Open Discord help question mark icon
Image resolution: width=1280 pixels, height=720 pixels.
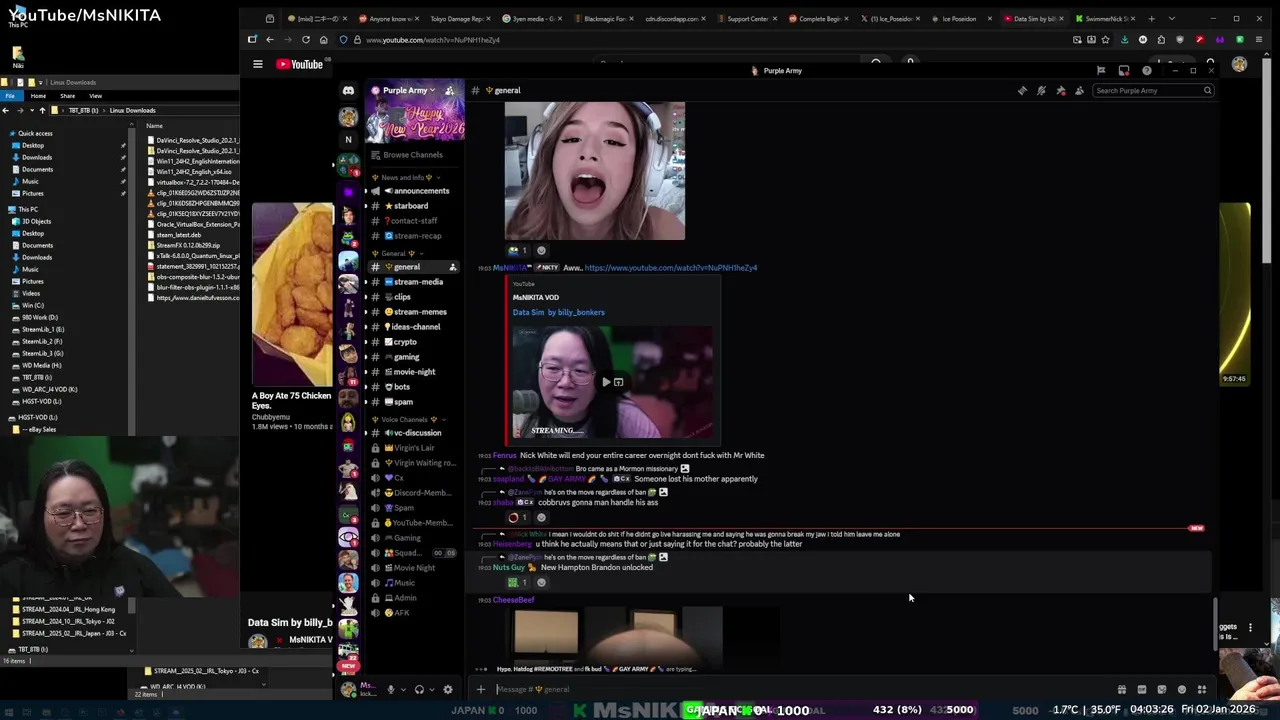(1147, 71)
